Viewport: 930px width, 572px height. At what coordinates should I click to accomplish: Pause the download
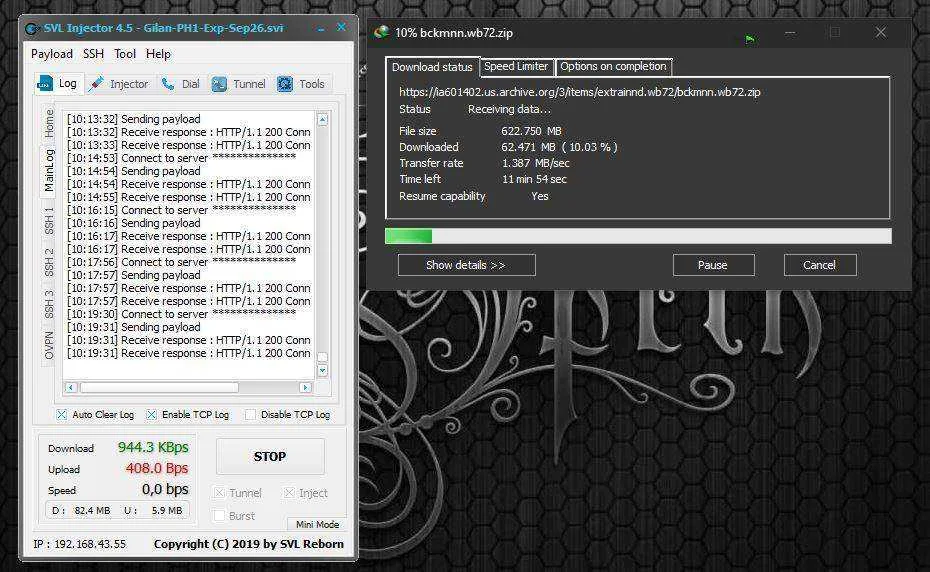point(713,265)
